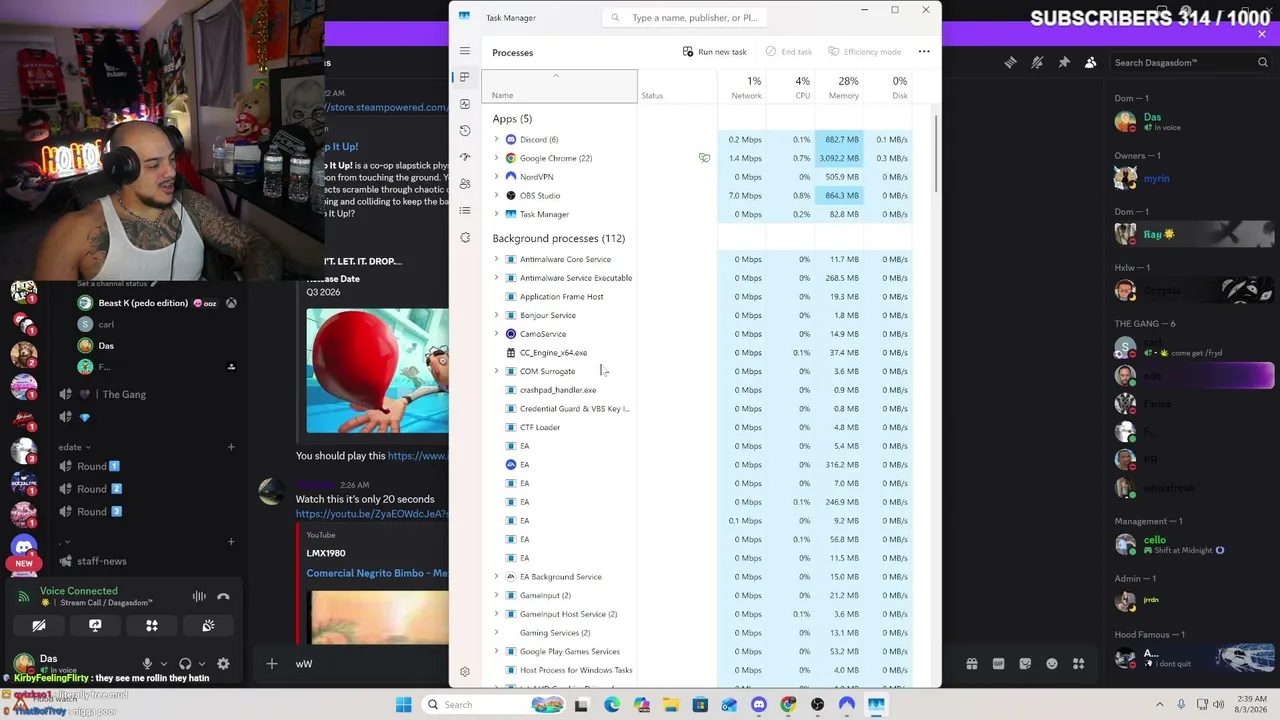Click the End task button
1280x720 pixels.
point(789,52)
